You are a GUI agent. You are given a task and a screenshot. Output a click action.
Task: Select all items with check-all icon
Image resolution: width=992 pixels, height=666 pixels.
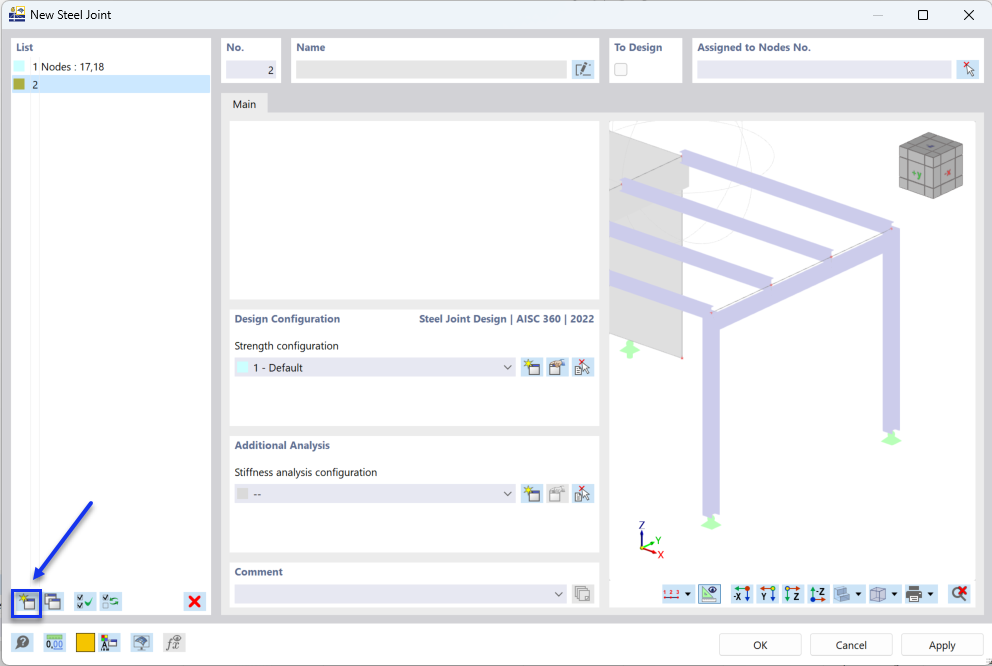(x=85, y=601)
